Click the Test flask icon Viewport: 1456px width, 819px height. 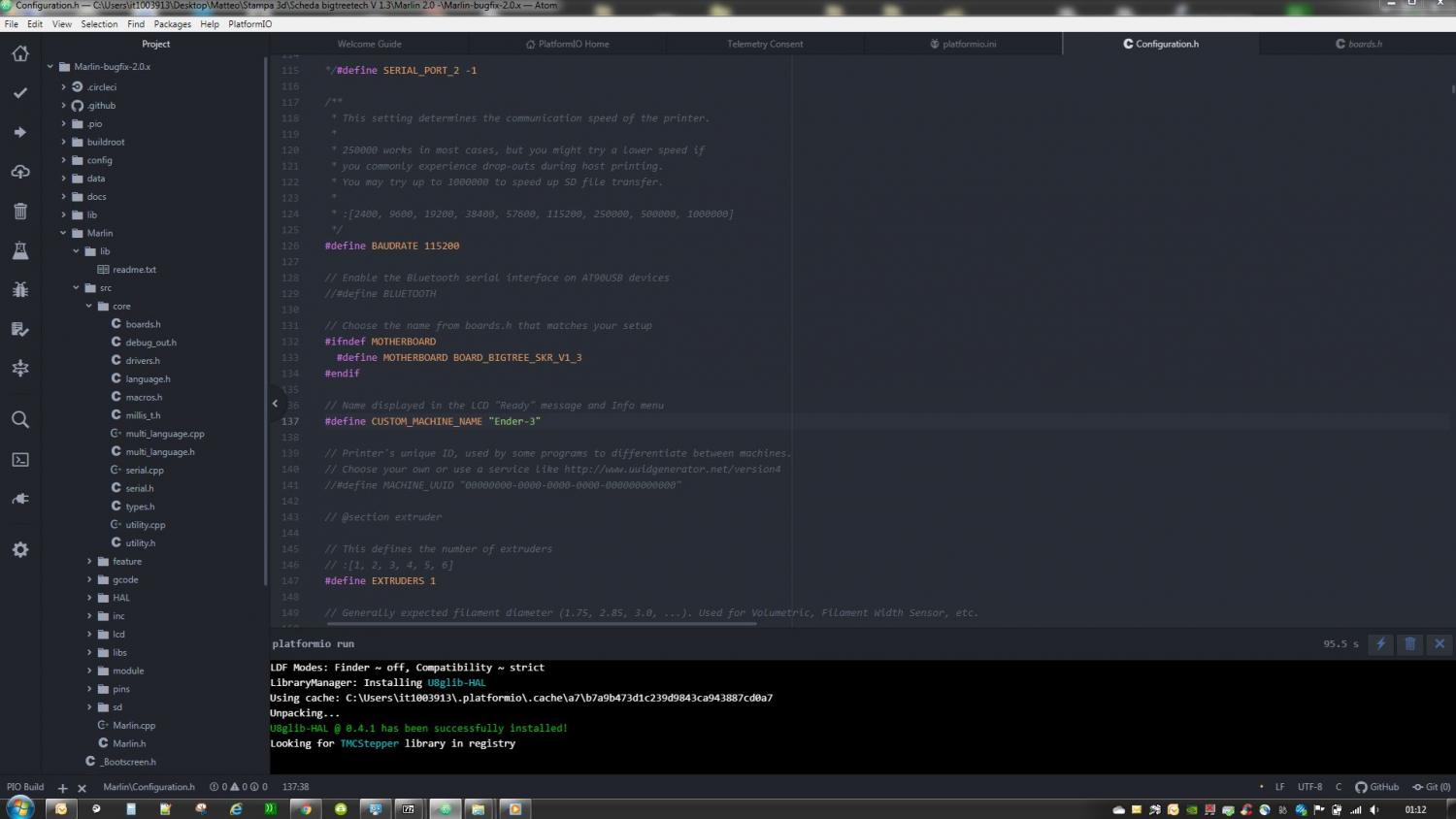[19, 250]
